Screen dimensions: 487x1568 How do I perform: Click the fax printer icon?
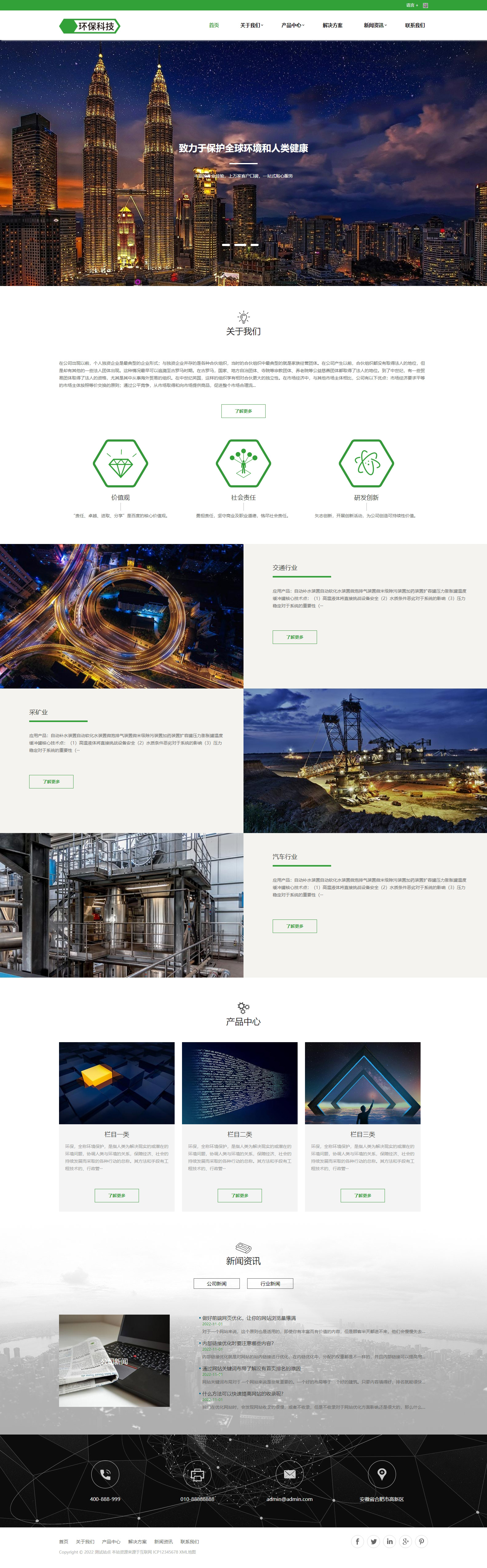197,1474
